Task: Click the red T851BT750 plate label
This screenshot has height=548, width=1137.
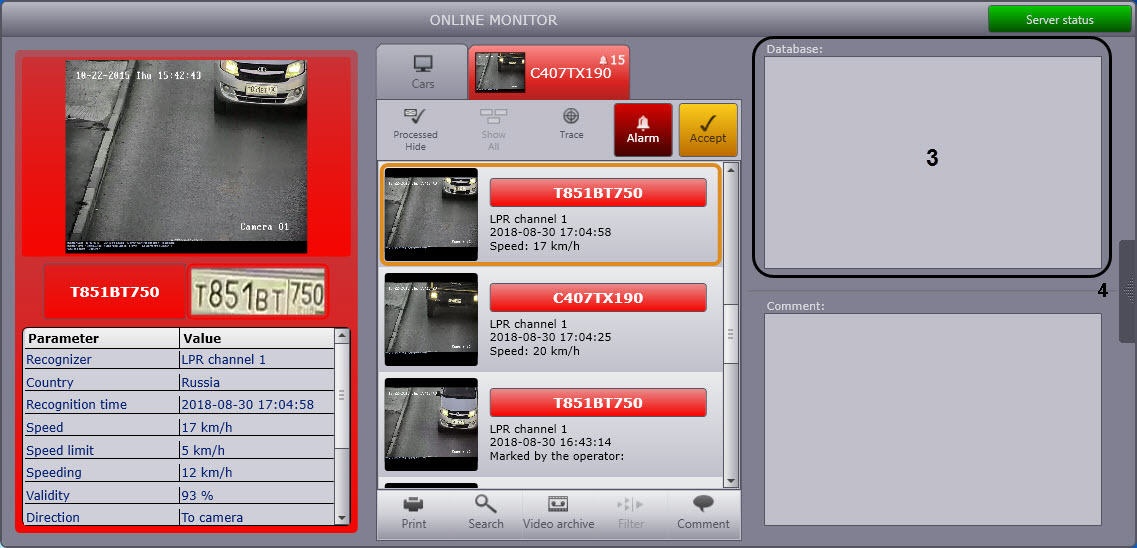Action: coord(115,292)
